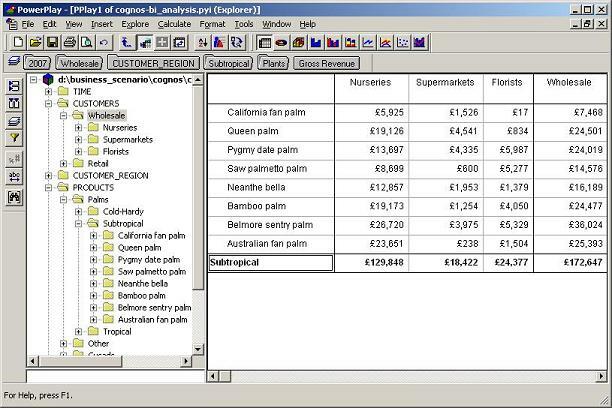Expand the Queen palm tree node
The width and height of the screenshot is (612, 408).
tap(93, 248)
